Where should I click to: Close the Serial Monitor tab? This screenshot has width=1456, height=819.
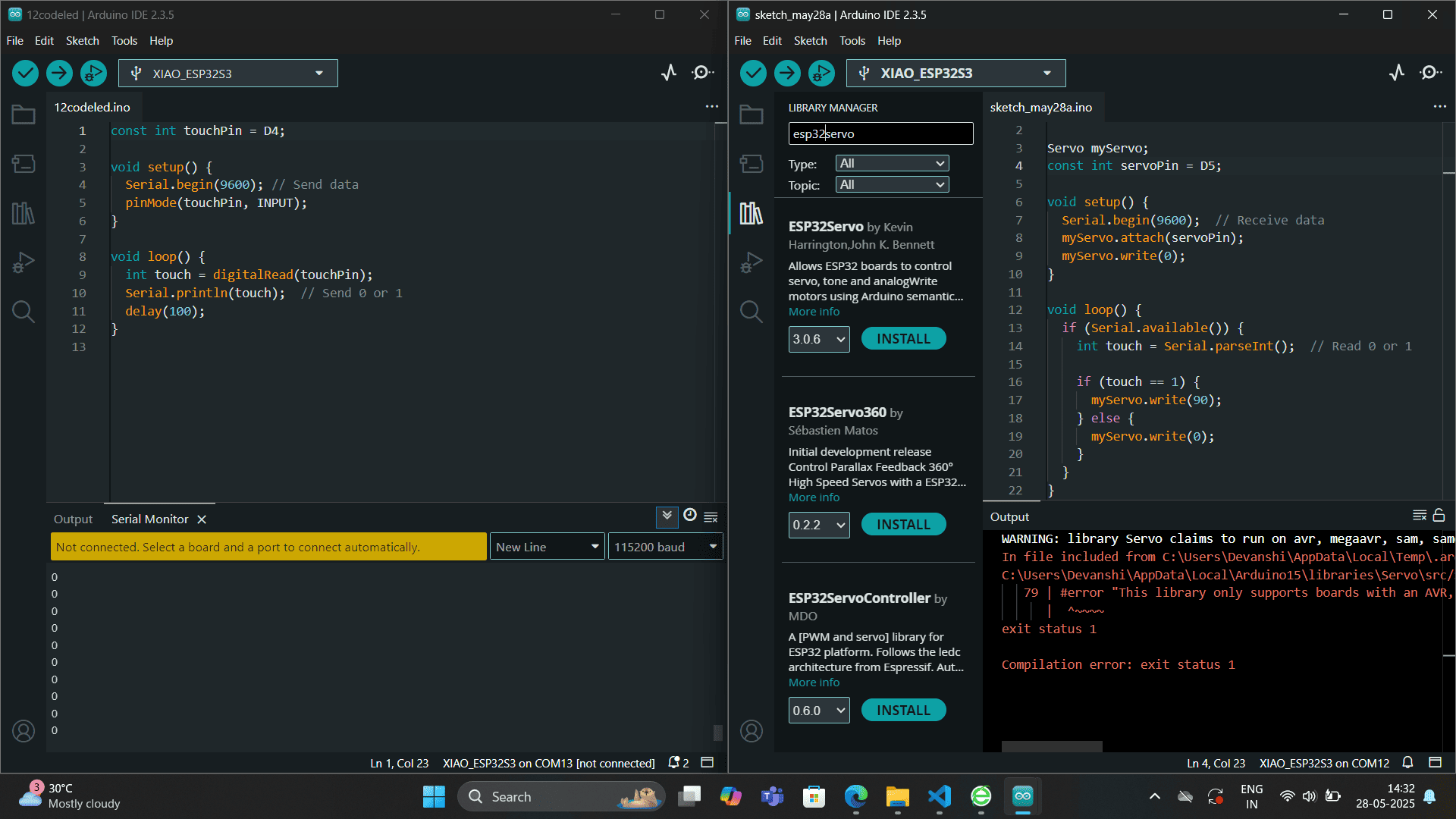click(202, 519)
